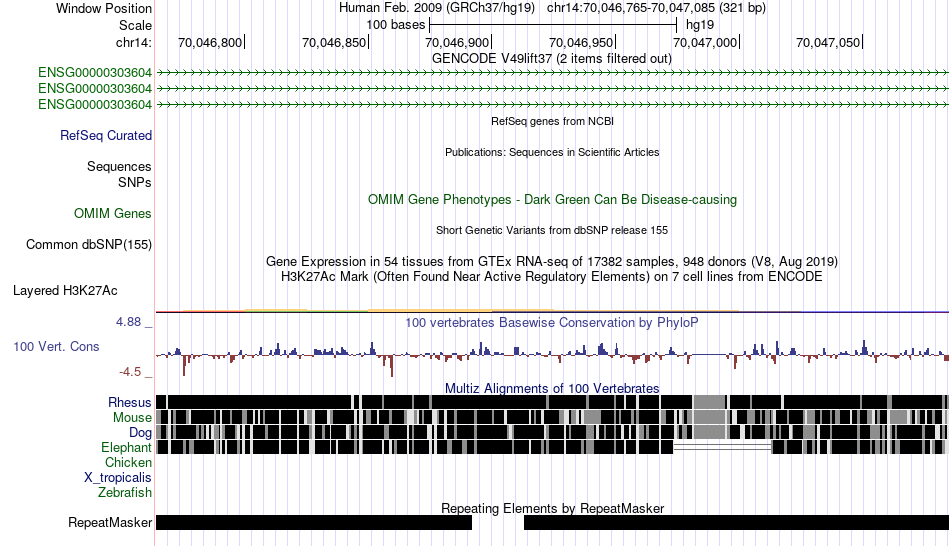Select the second ENSG00000303604 gene label
950x546 pixels.
[x=95, y=88]
